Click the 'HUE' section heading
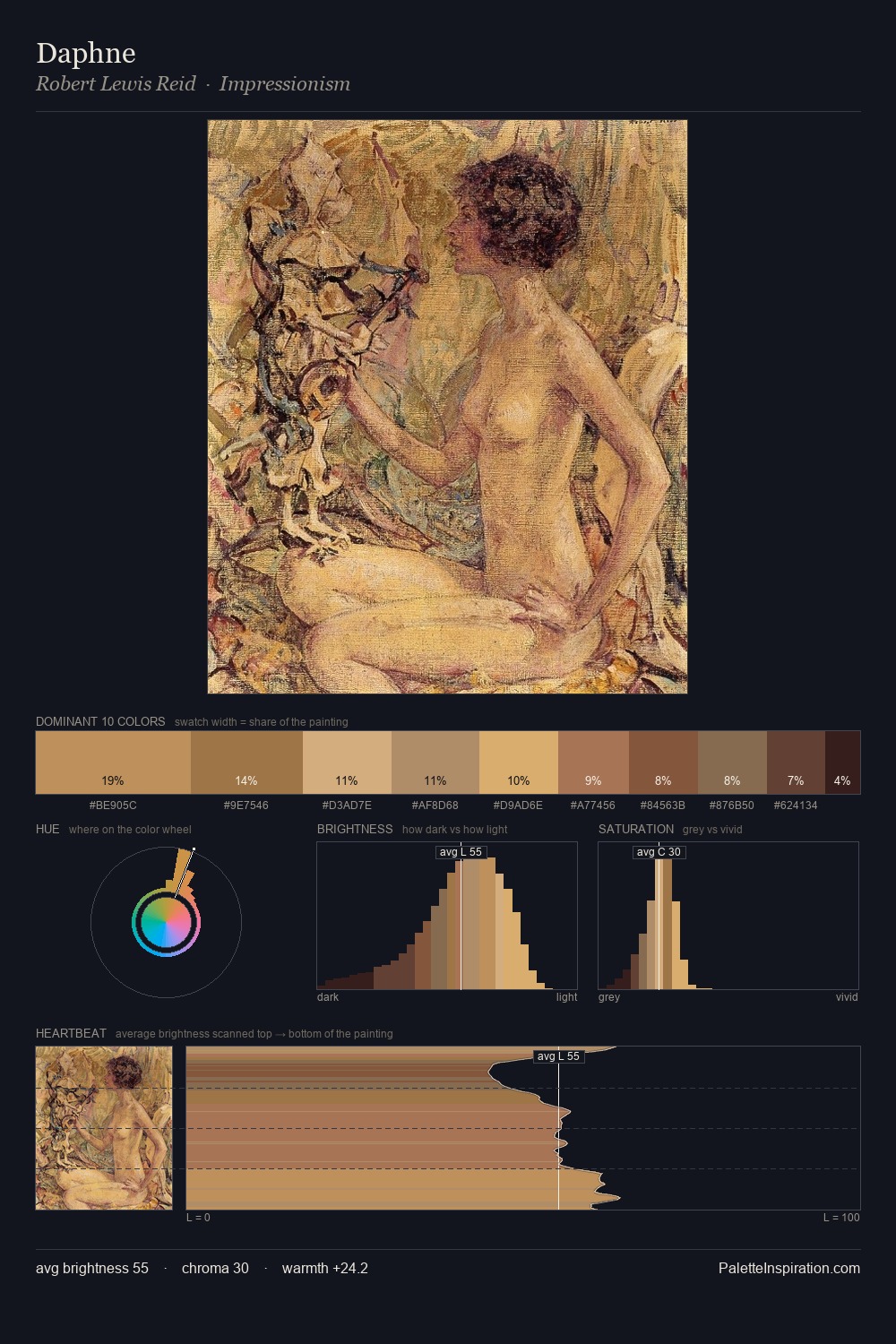The image size is (896, 1344). 47,829
